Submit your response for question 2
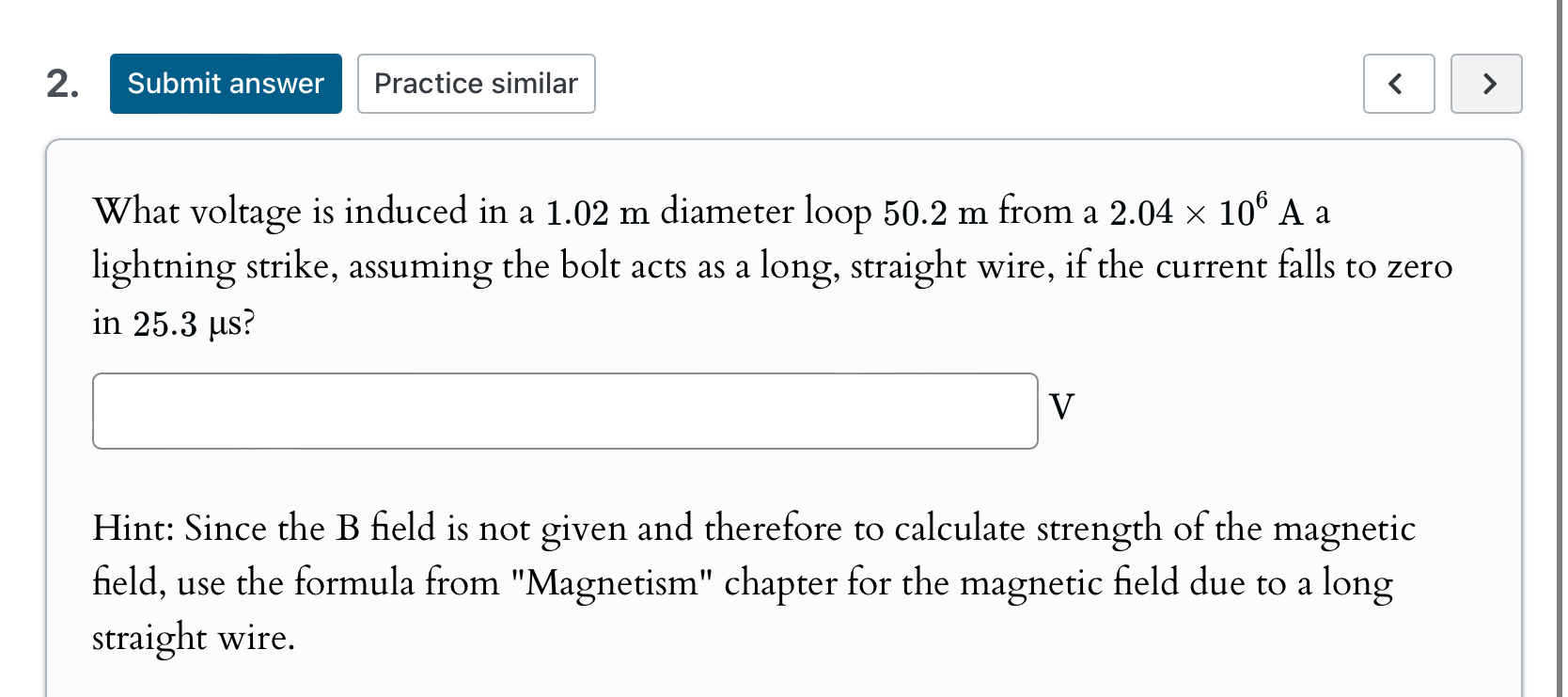This screenshot has height=697, width=1568. click(x=226, y=84)
